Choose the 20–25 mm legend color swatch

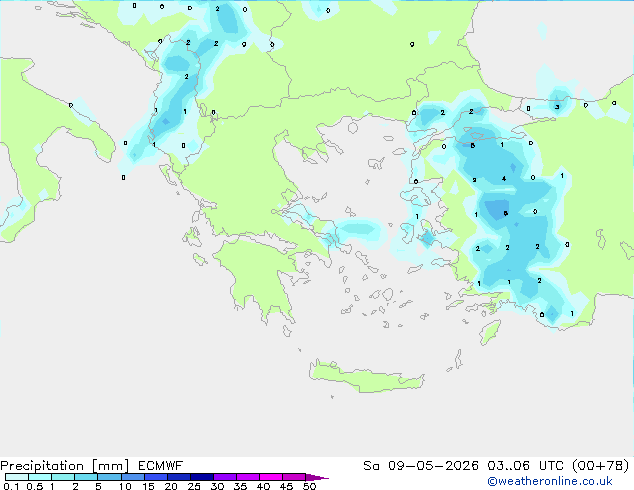click(x=178, y=477)
